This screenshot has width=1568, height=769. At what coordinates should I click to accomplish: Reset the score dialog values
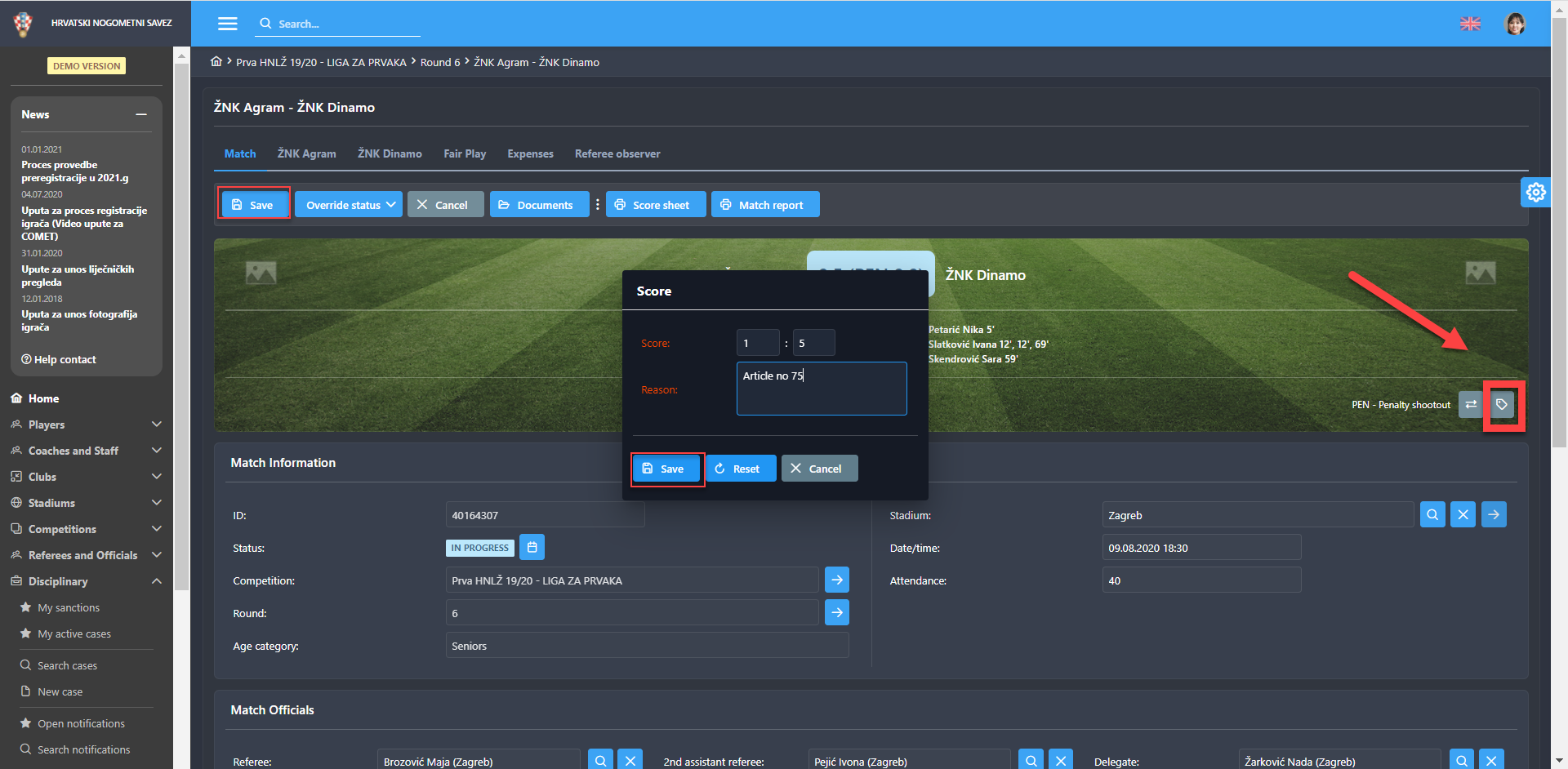pos(739,469)
